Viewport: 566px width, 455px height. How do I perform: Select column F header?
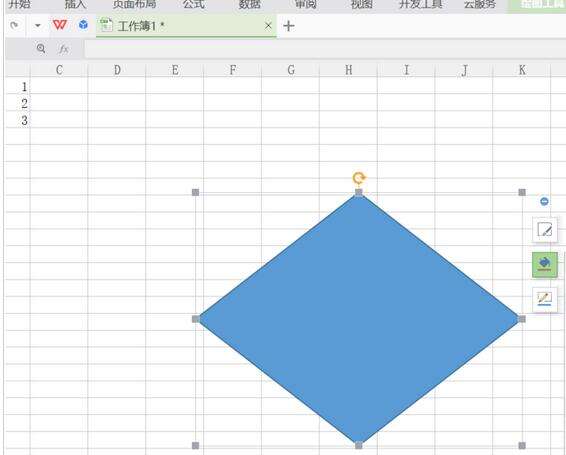pyautogui.click(x=233, y=70)
